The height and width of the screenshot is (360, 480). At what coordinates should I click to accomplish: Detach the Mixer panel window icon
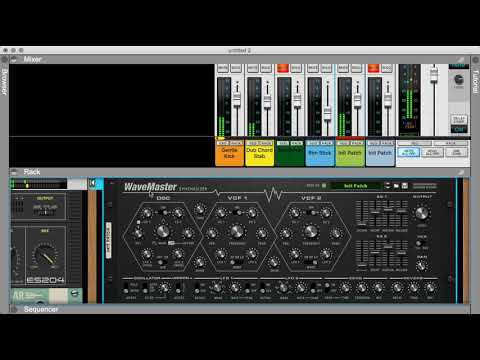pos(460,60)
